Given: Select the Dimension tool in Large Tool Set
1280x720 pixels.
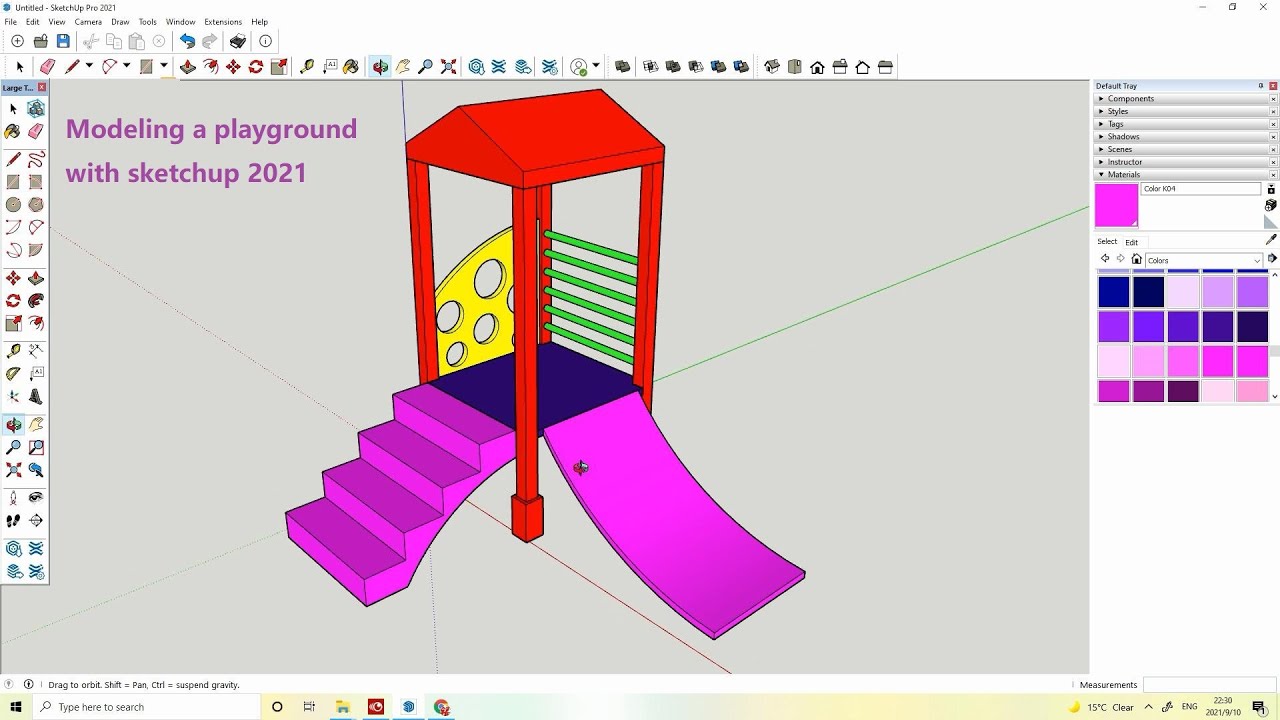Looking at the screenshot, I should [36, 351].
